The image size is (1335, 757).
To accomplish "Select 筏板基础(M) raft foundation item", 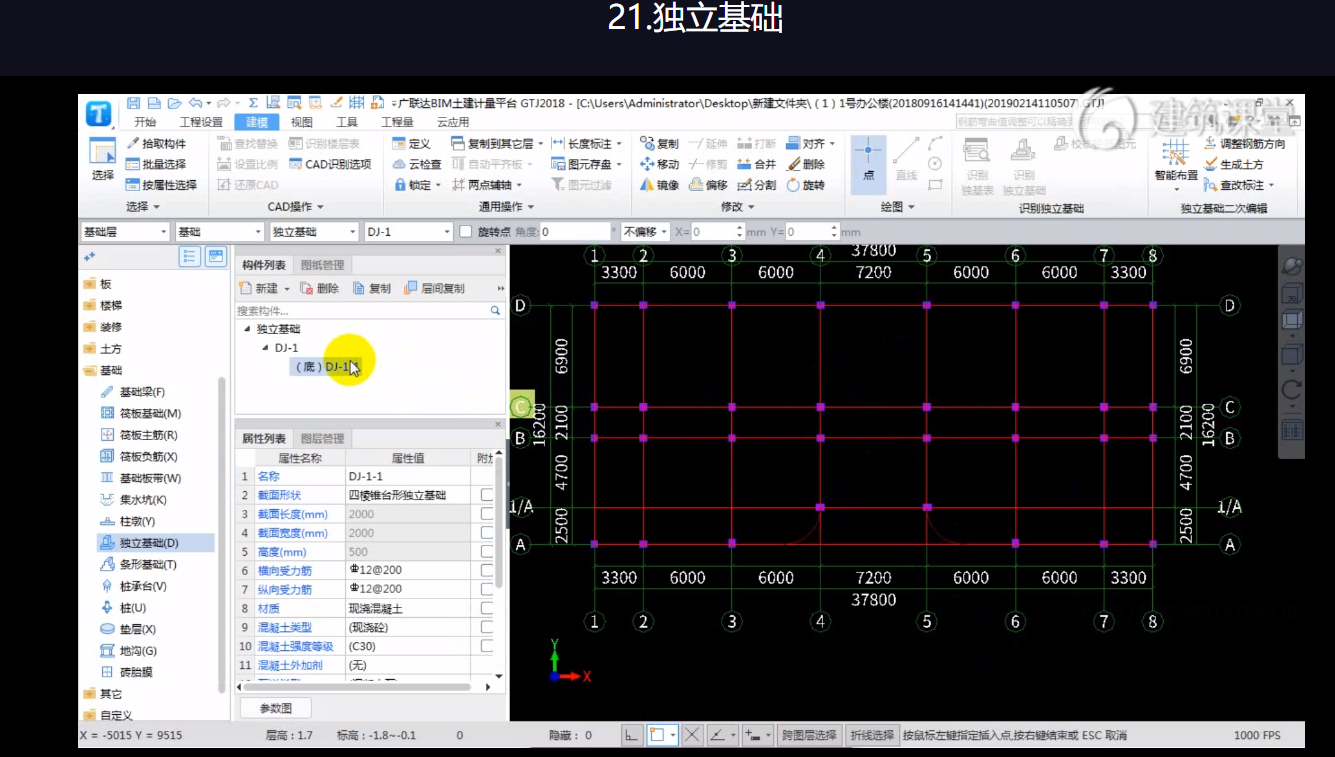I will (x=141, y=413).
